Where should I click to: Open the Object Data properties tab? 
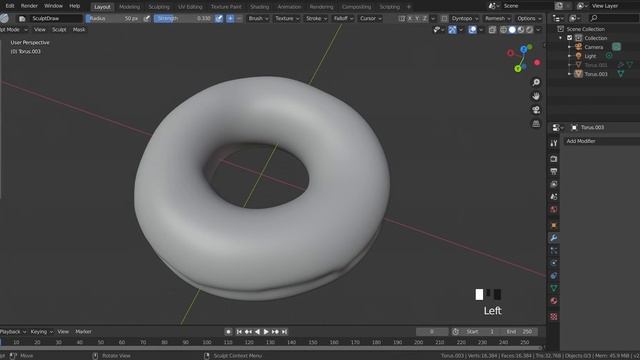click(x=553, y=289)
